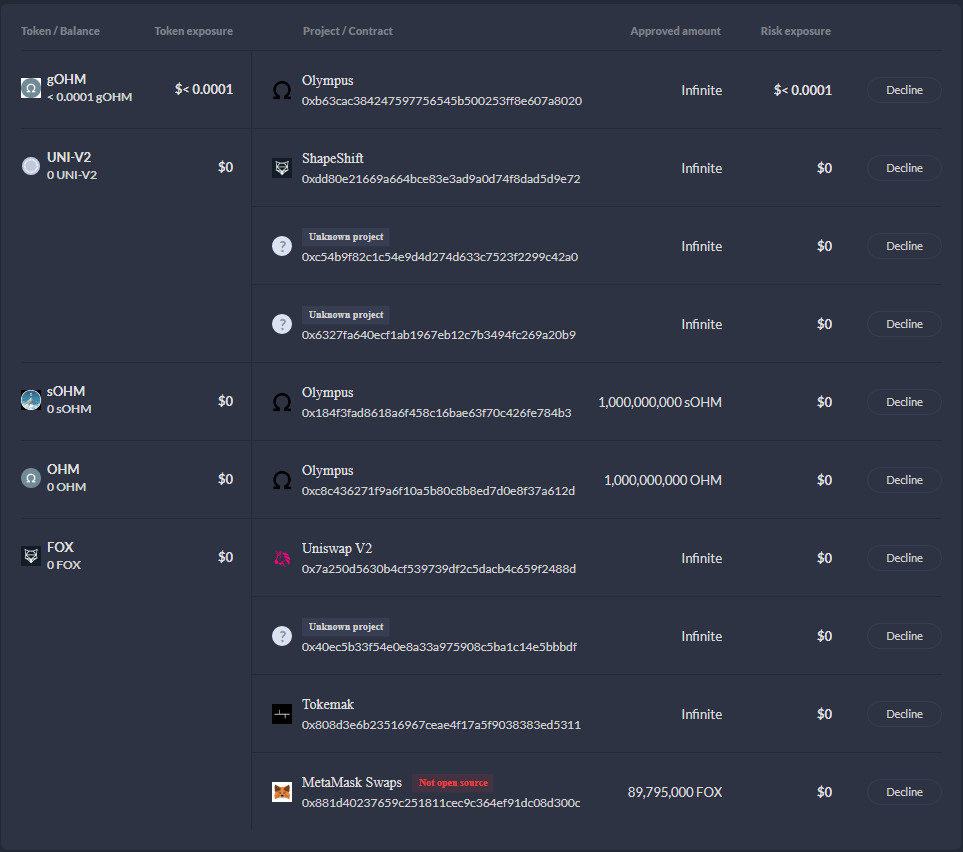Click the gOHM token icon
The width and height of the screenshot is (963, 852).
pyautogui.click(x=31, y=88)
